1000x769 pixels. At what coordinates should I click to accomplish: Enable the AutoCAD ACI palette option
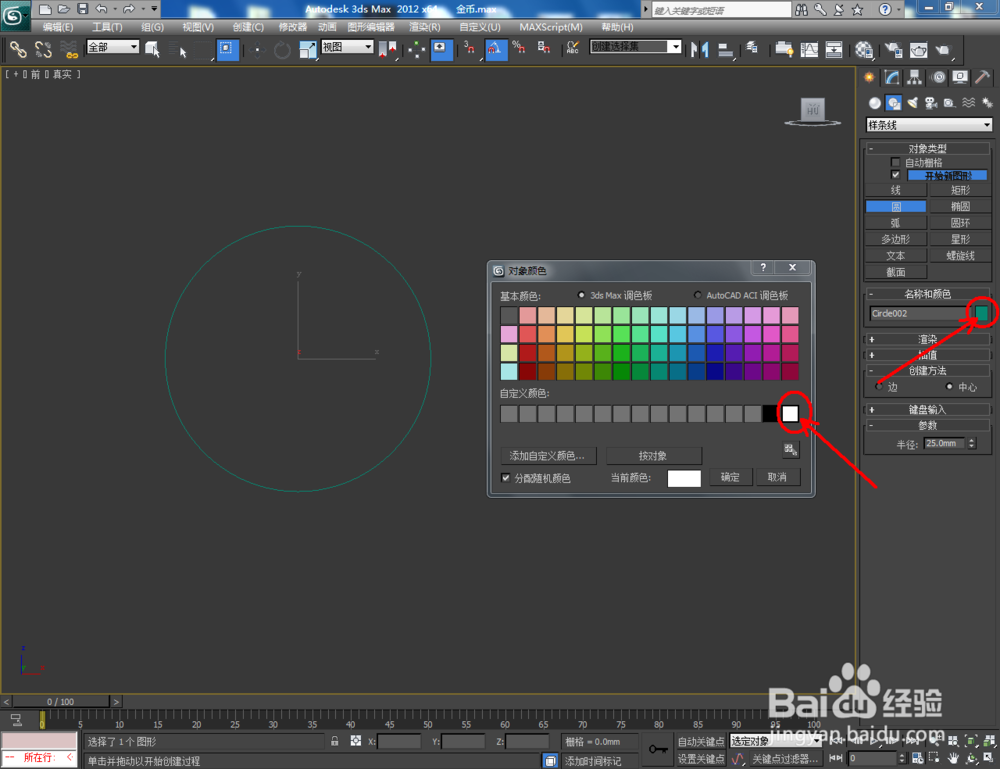(697, 296)
